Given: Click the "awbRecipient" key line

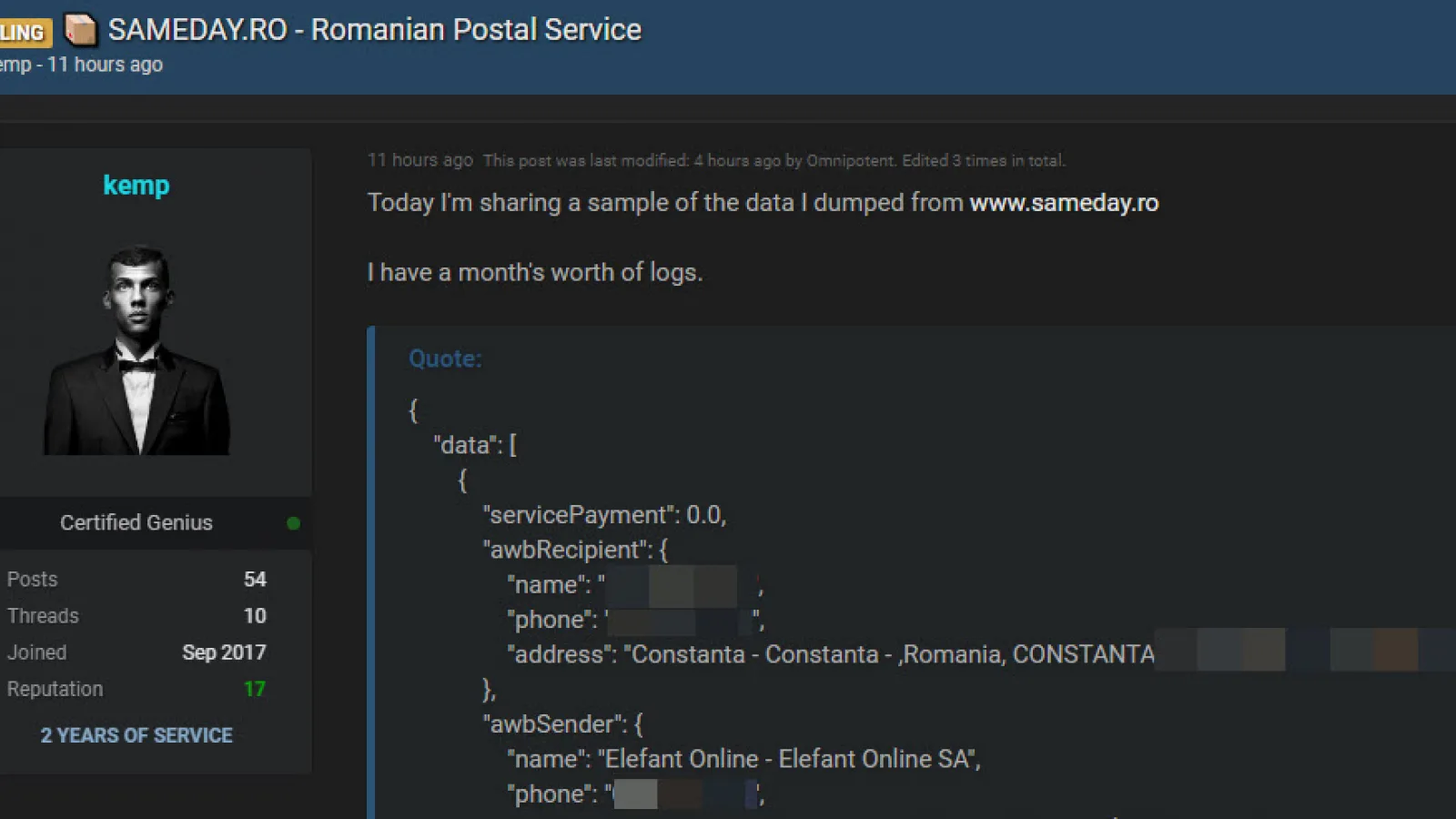Looking at the screenshot, I should pyautogui.click(x=575, y=550).
